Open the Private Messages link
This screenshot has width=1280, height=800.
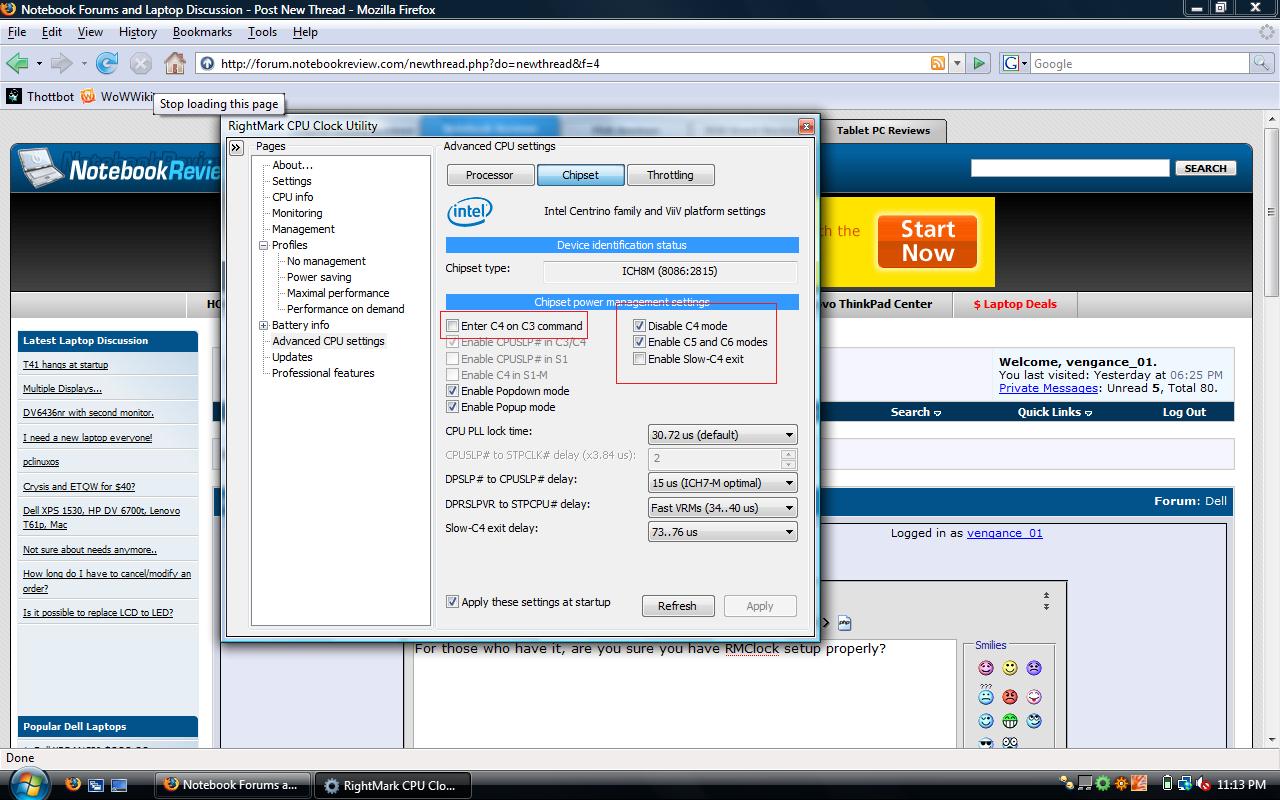1047,388
